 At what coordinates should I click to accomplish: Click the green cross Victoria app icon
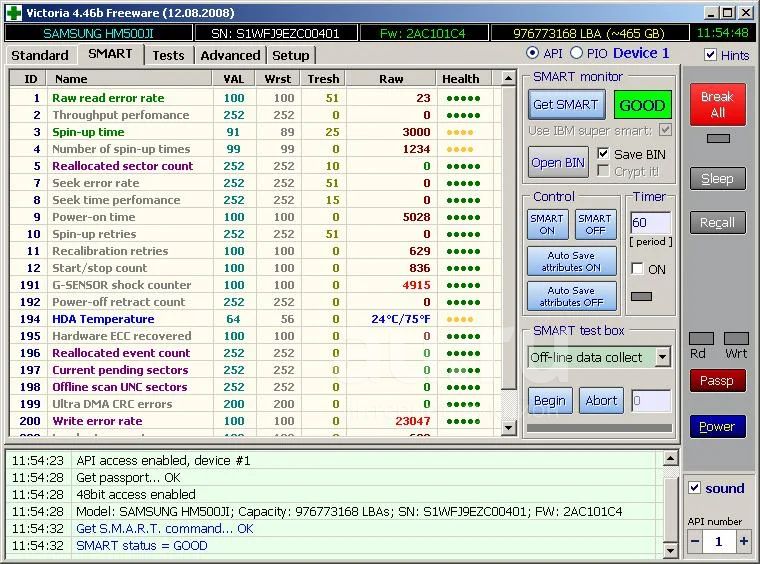pyautogui.click(x=14, y=13)
